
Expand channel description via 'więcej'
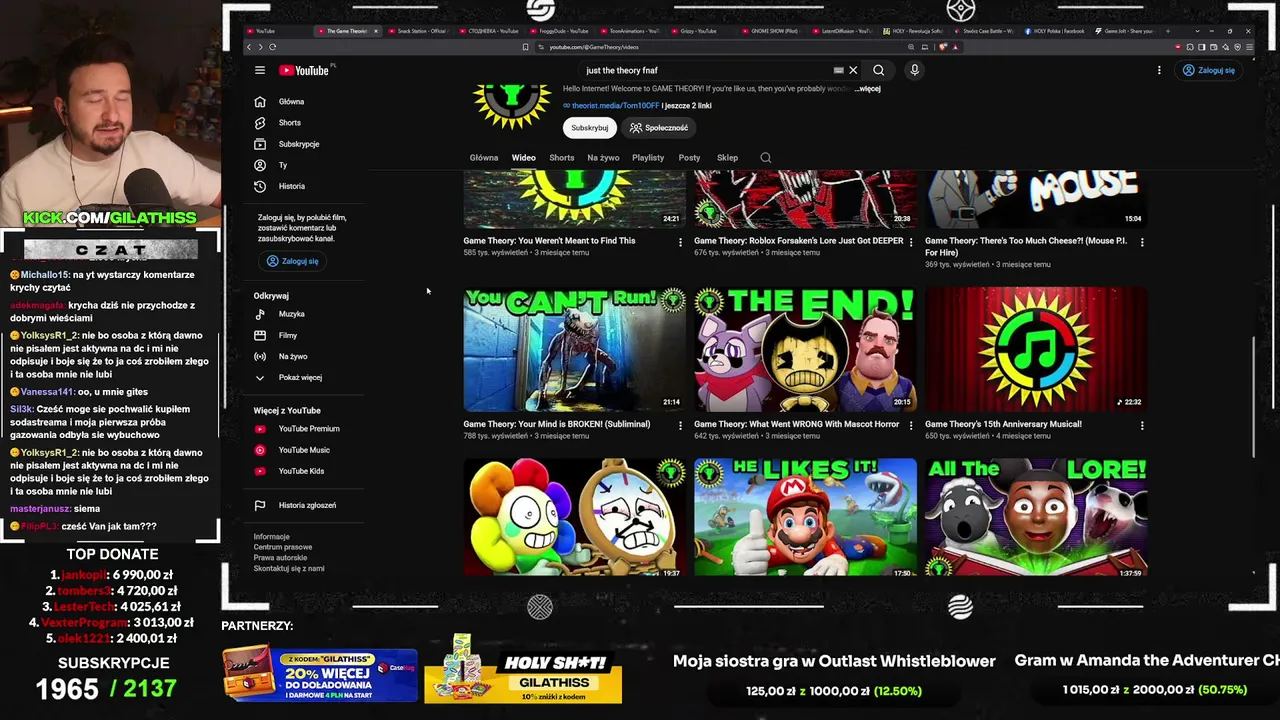(x=868, y=89)
